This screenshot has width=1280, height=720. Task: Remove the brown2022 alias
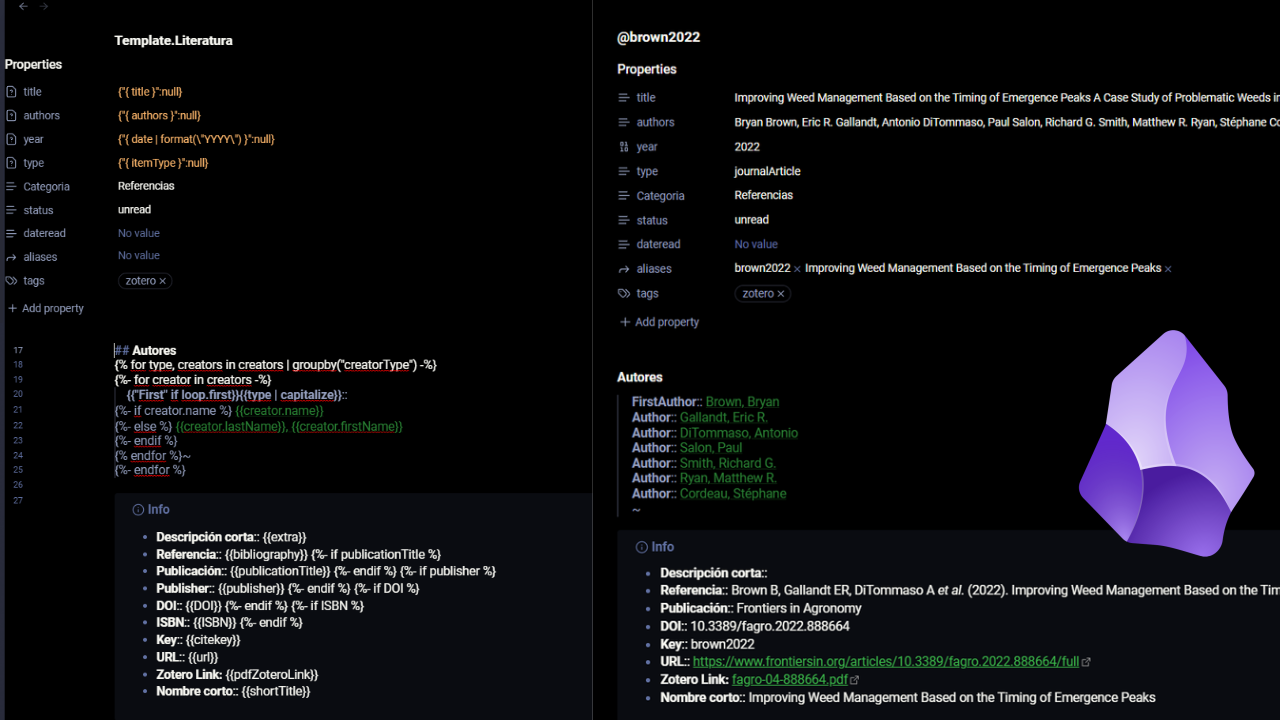(797, 269)
